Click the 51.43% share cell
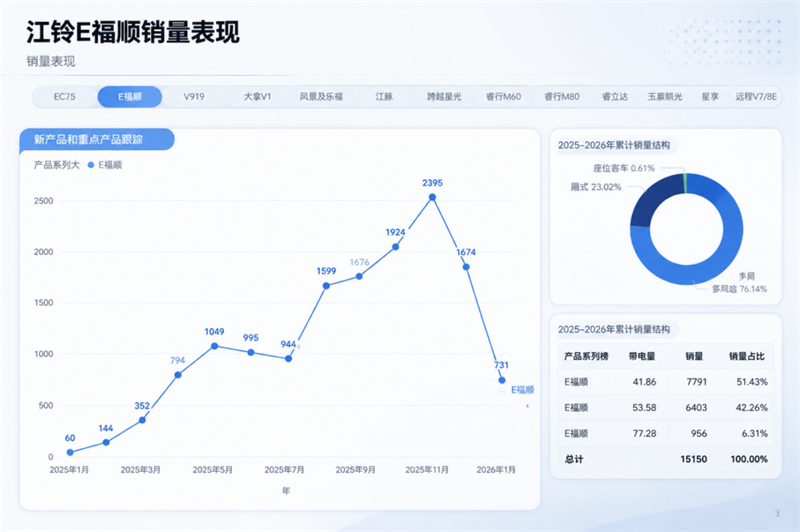The height and width of the screenshot is (532, 800). [x=752, y=382]
